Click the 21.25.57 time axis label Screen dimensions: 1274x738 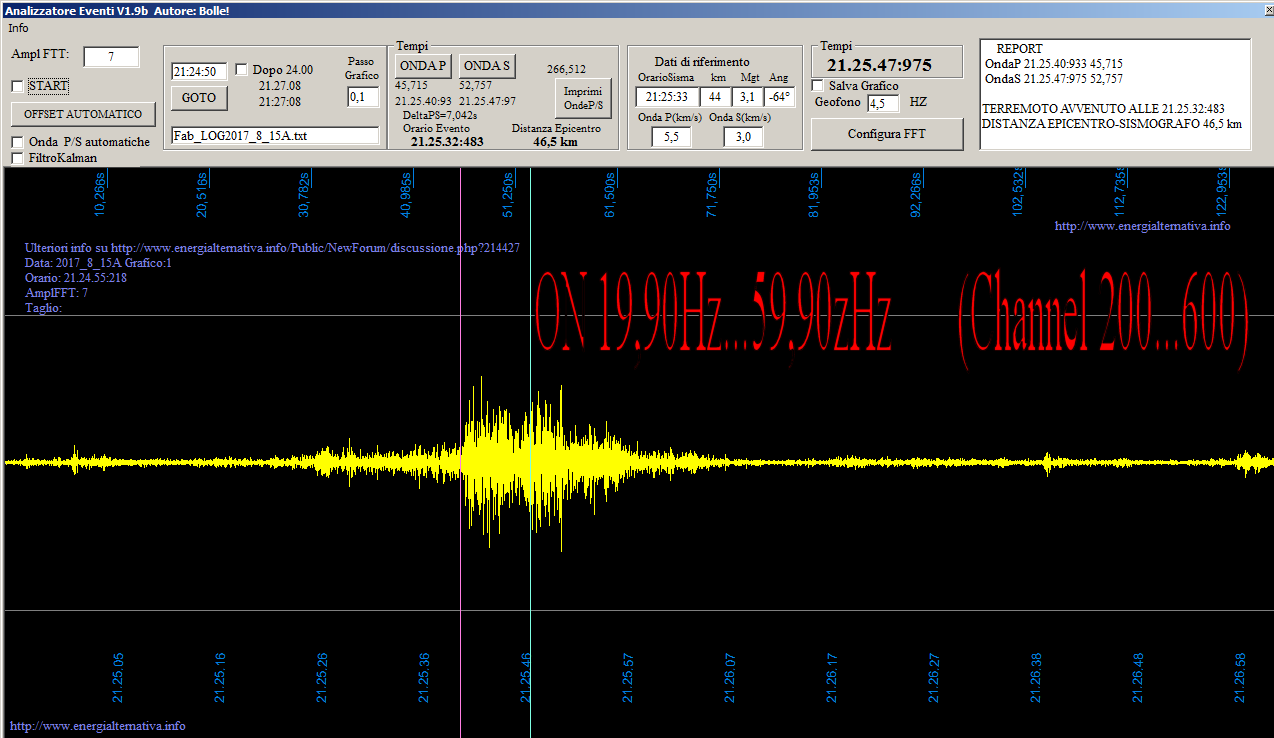pos(629,677)
